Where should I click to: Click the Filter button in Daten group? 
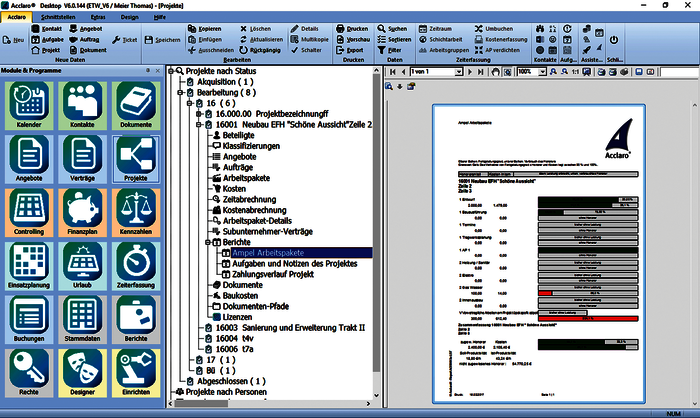tap(390, 50)
